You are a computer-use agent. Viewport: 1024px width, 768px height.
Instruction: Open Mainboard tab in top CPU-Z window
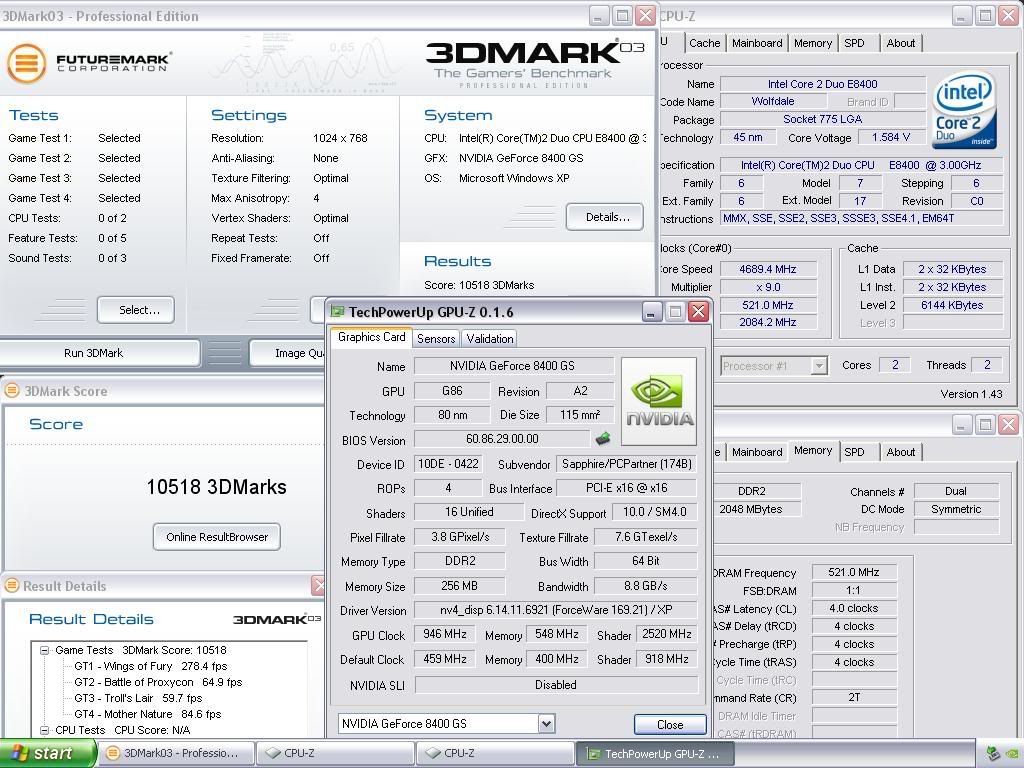[x=757, y=43]
